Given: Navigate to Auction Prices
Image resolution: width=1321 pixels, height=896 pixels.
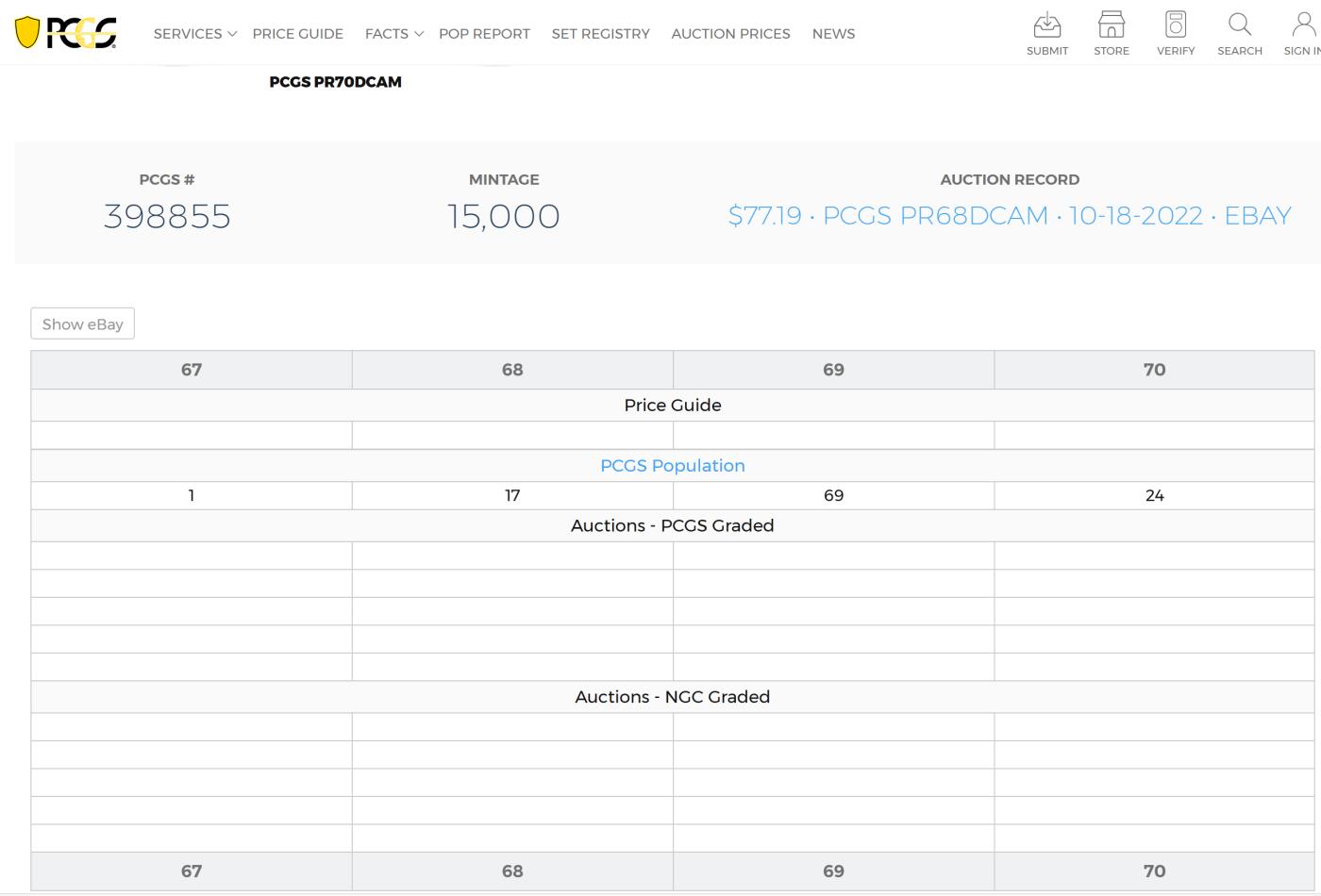Looking at the screenshot, I should pyautogui.click(x=730, y=34).
